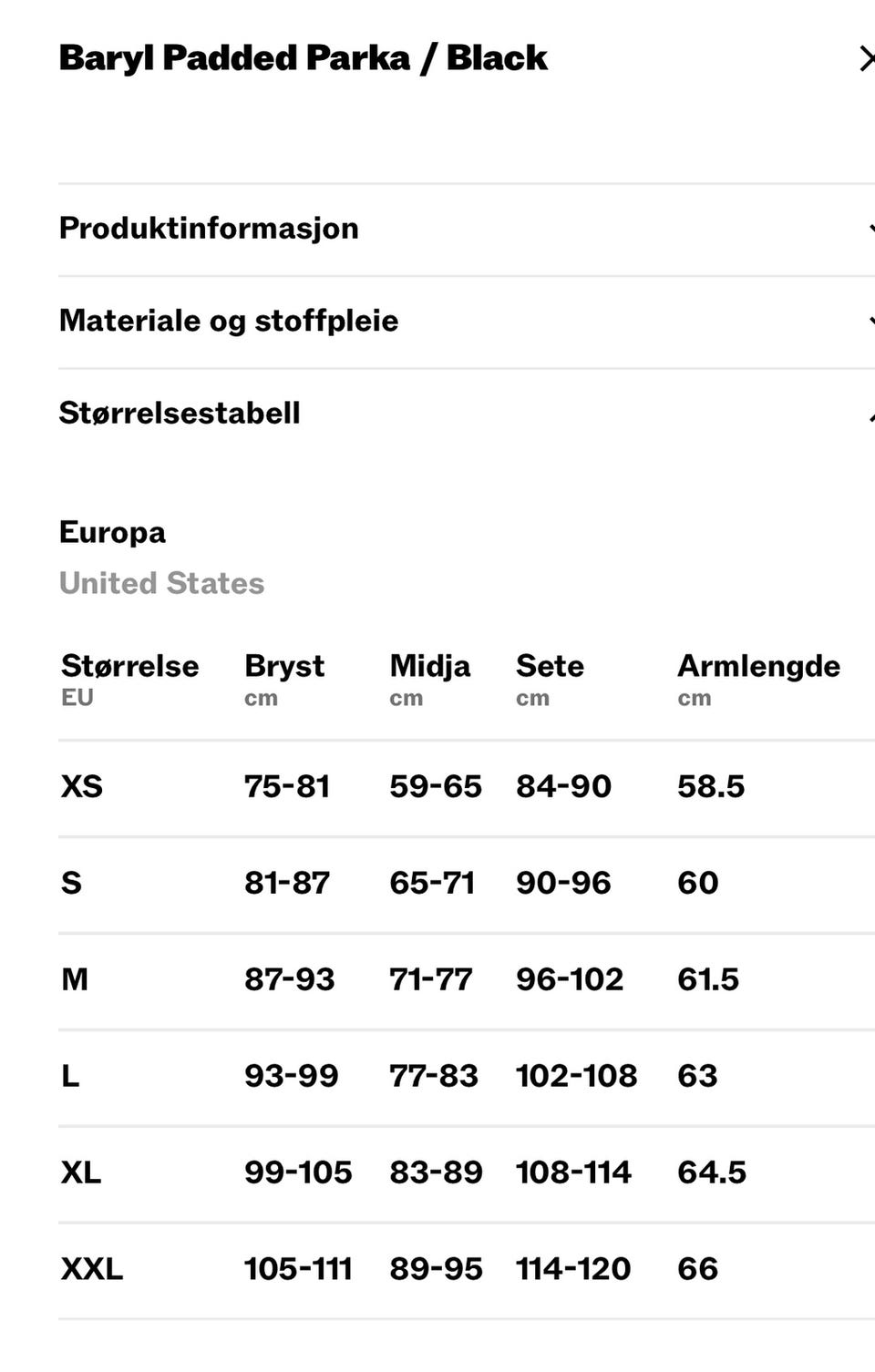Click the Bryst column header
875x1372 pixels.
click(283, 666)
